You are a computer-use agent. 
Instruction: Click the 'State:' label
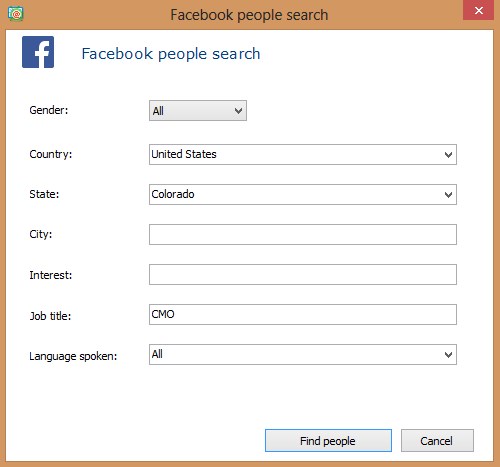(x=44, y=194)
